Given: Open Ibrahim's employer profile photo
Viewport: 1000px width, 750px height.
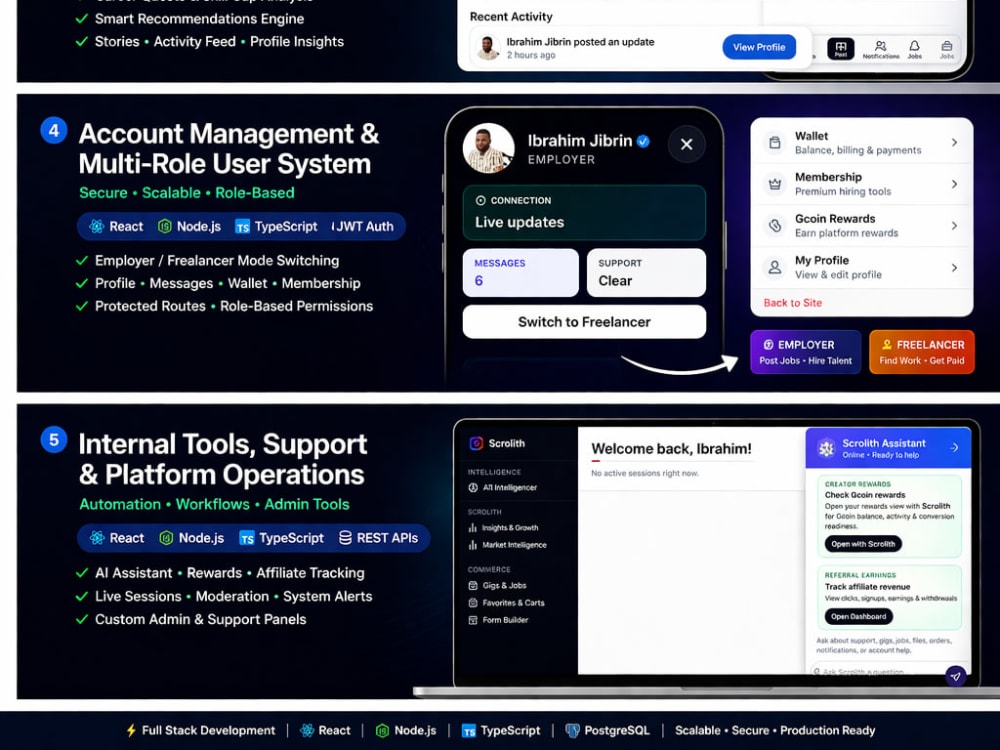Looking at the screenshot, I should point(489,149).
